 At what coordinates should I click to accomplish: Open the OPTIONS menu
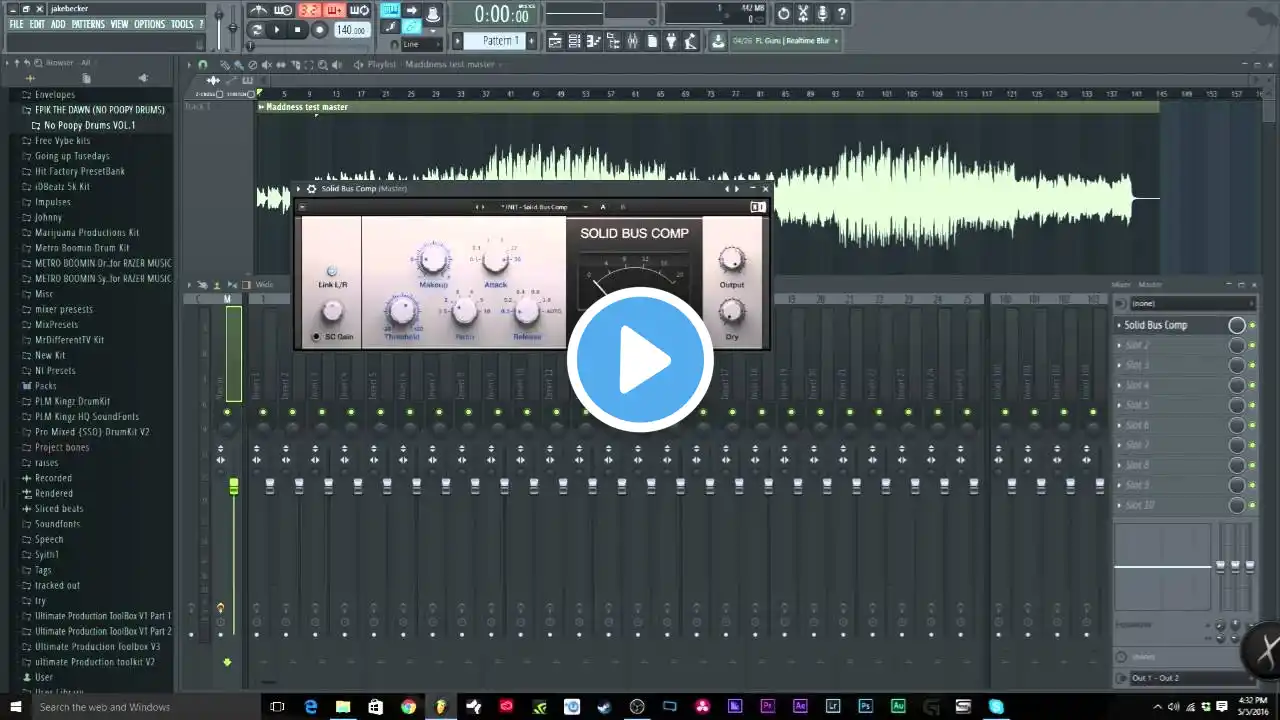coord(149,24)
